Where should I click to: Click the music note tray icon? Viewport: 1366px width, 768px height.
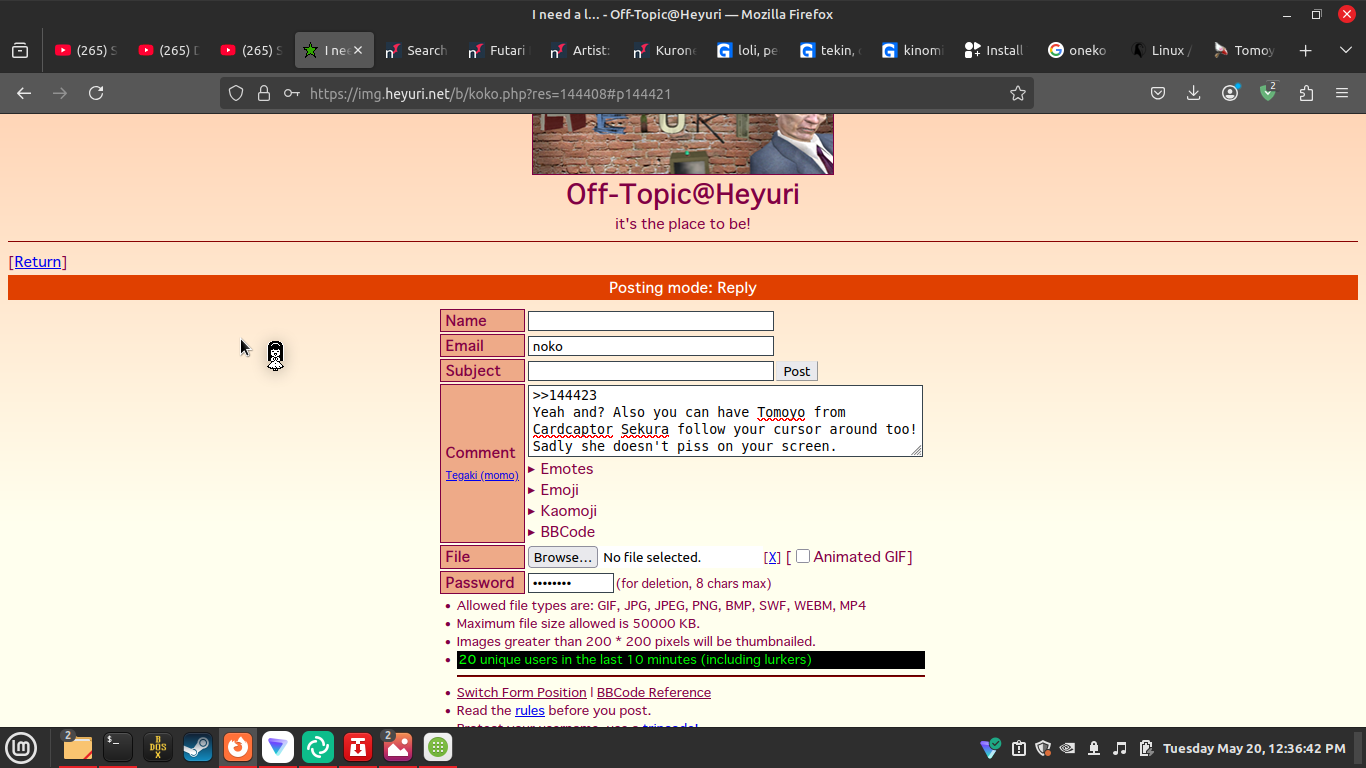coord(1120,748)
